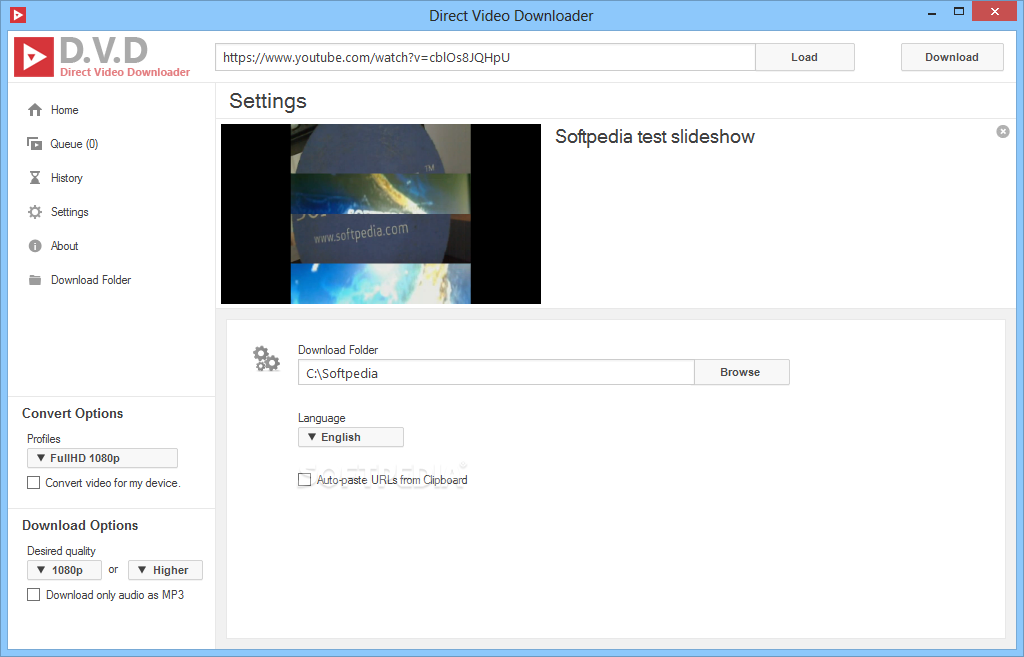
Task: Open Queue (0) in the sidebar
Action: [74, 144]
